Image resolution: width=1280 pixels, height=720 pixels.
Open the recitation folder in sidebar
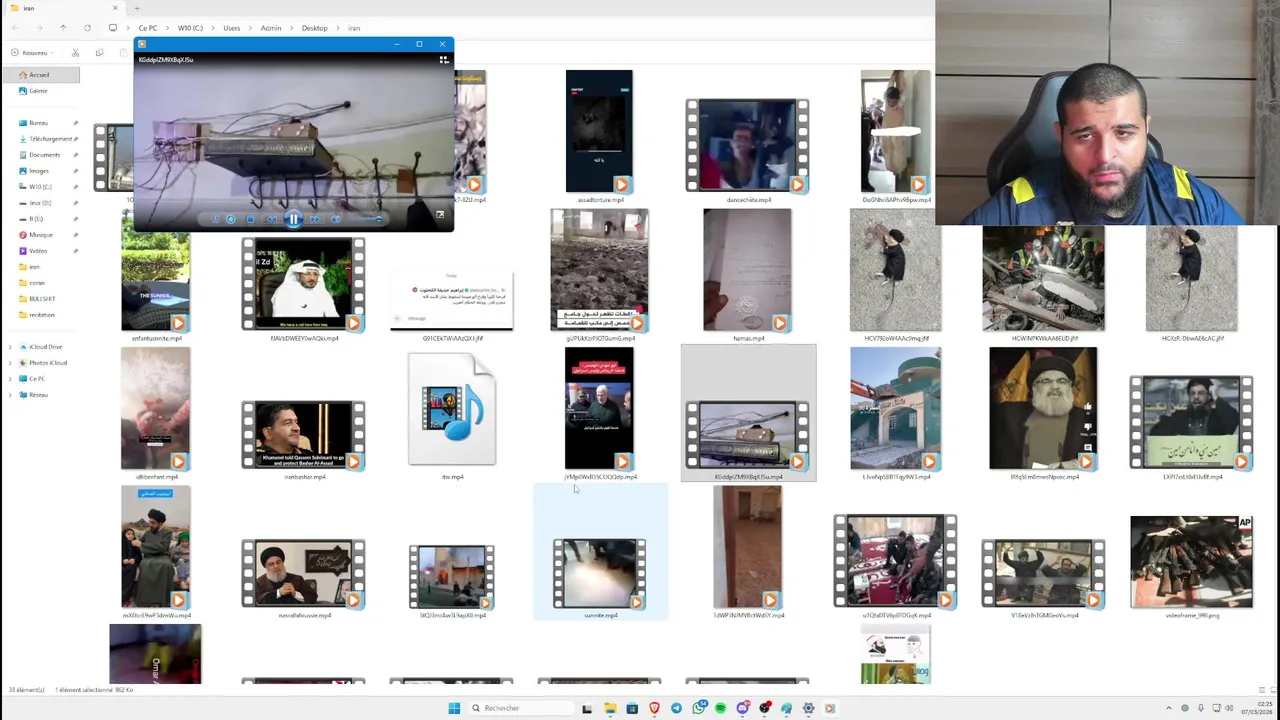coord(40,315)
